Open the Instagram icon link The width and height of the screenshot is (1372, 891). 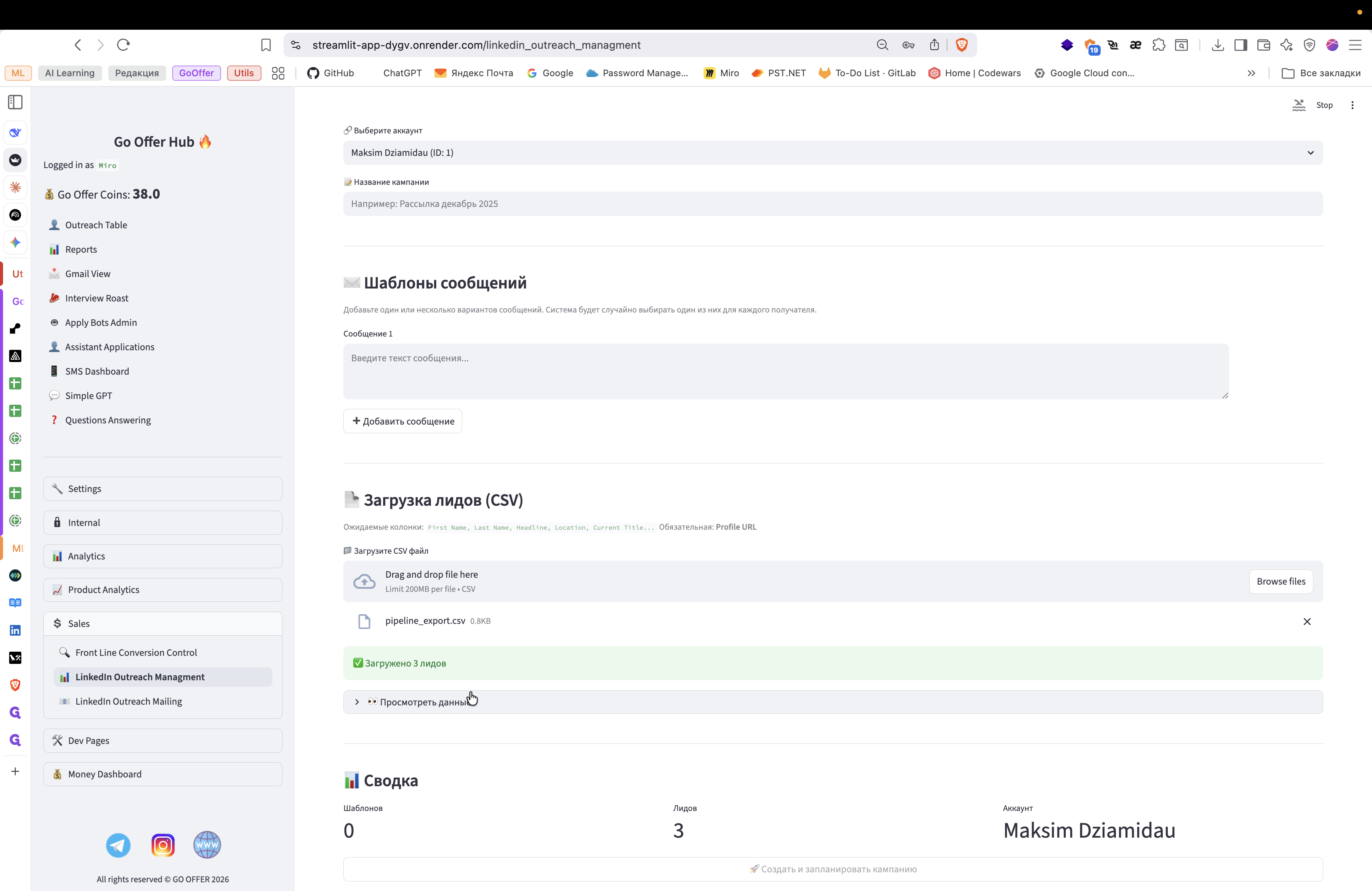point(163,845)
